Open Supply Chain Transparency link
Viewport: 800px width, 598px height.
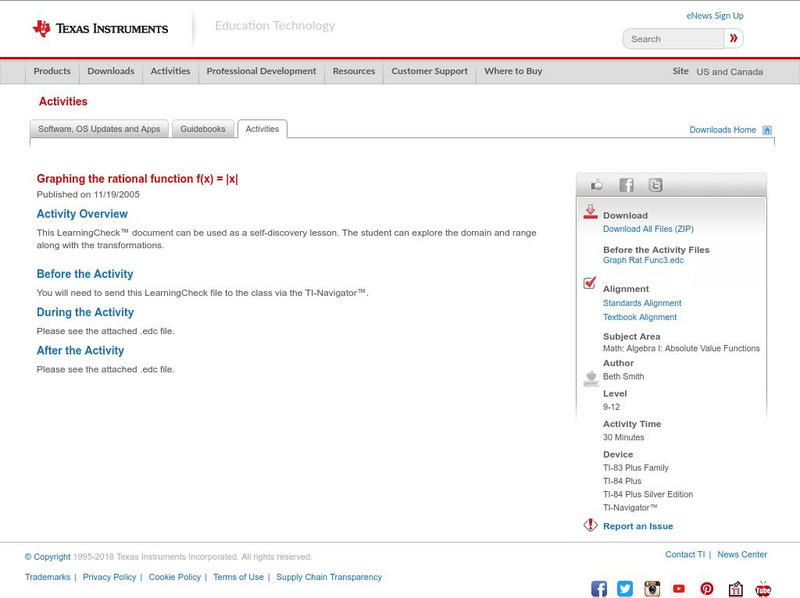coord(329,577)
